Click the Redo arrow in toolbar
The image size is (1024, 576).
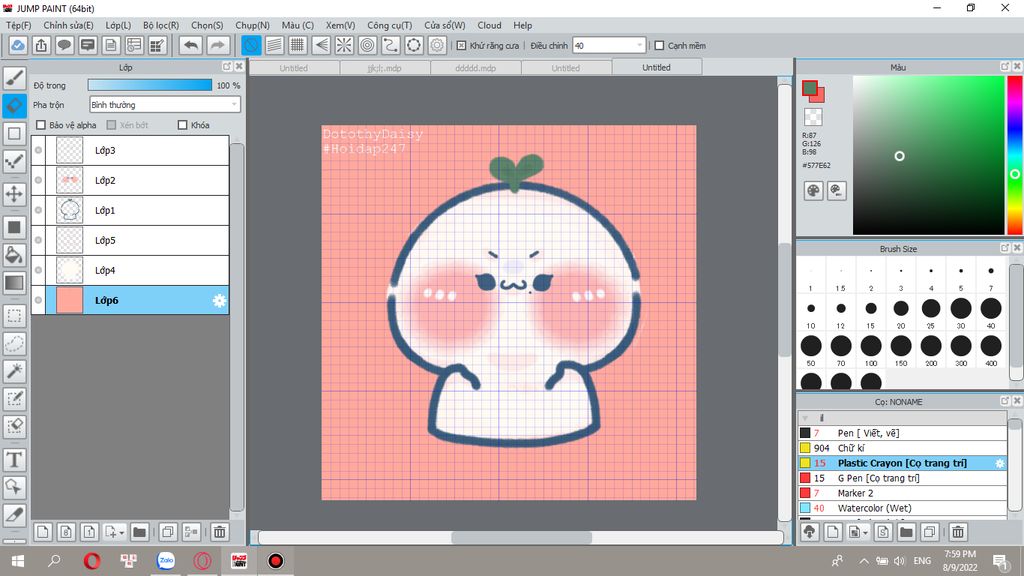pos(217,45)
